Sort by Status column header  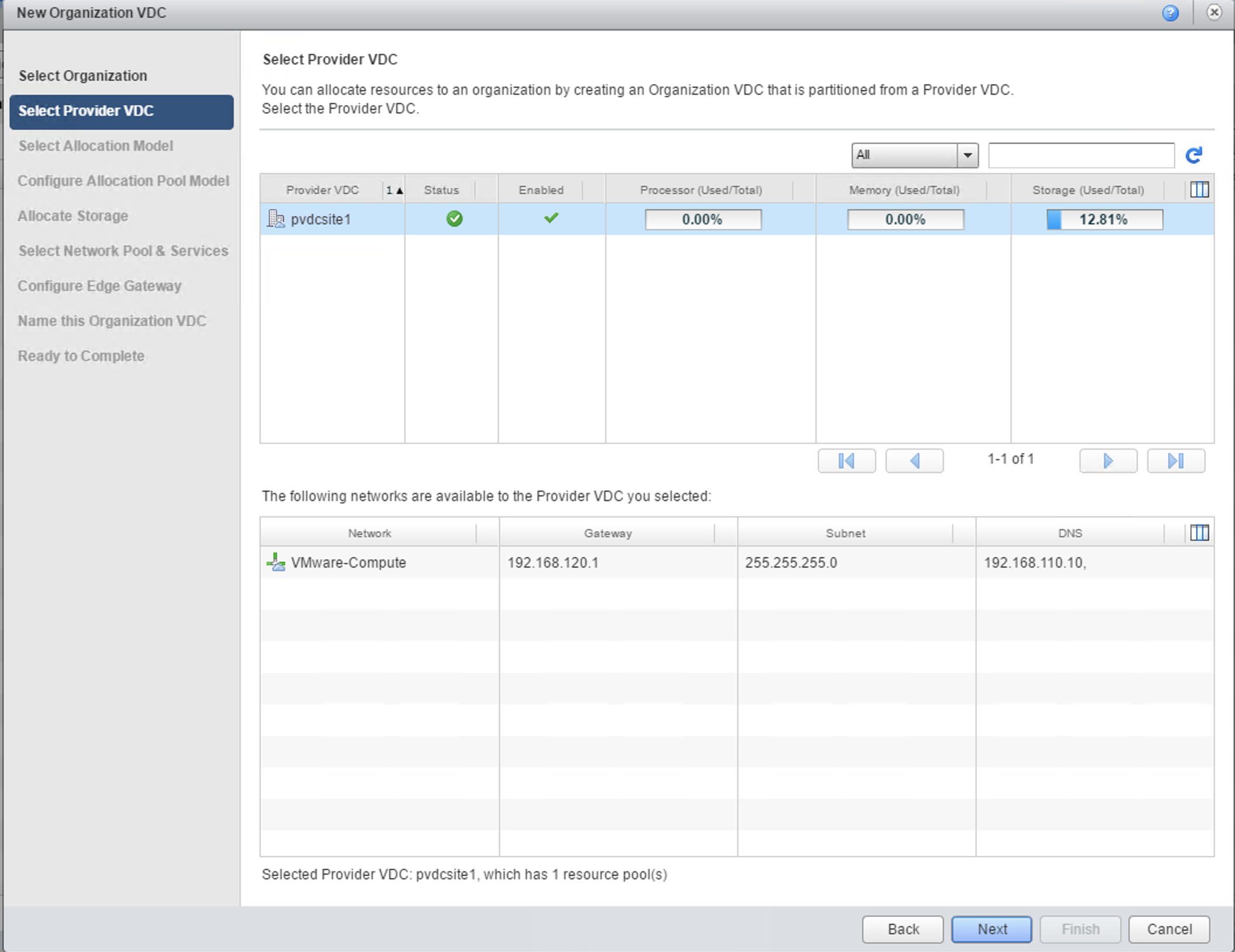441,190
